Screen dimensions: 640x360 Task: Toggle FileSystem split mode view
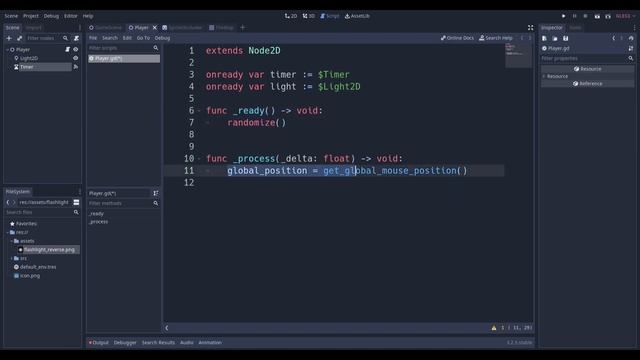point(76,202)
